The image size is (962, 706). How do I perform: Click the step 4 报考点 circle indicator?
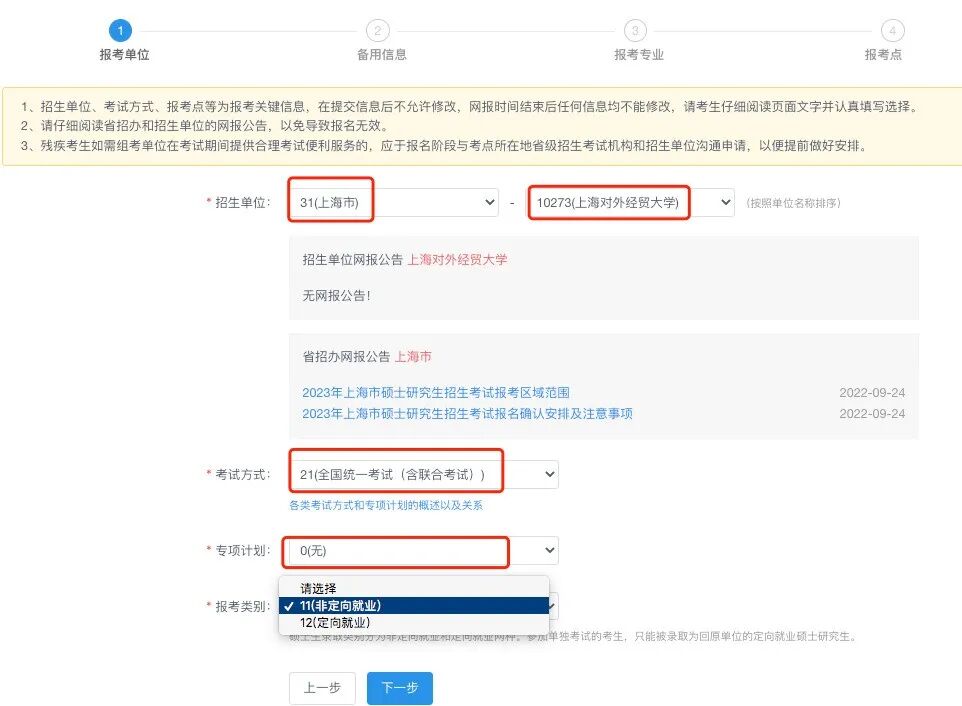(x=891, y=30)
